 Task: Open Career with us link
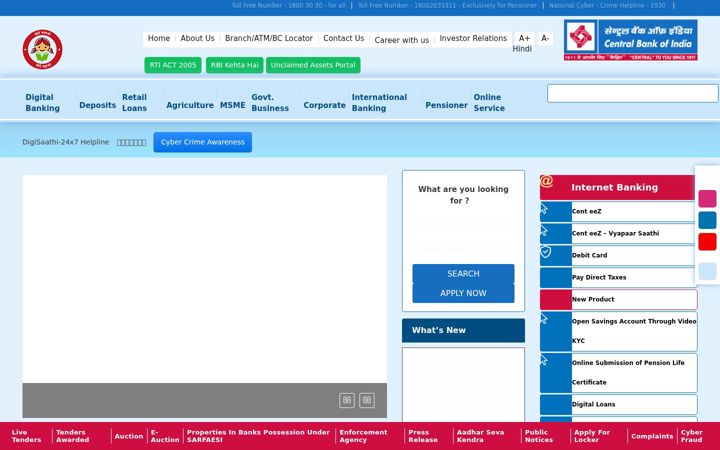[x=402, y=40]
